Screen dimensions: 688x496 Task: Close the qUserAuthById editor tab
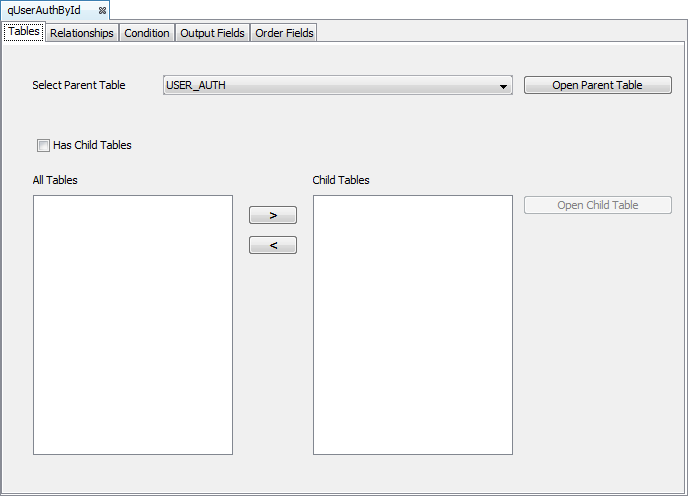[x=102, y=10]
